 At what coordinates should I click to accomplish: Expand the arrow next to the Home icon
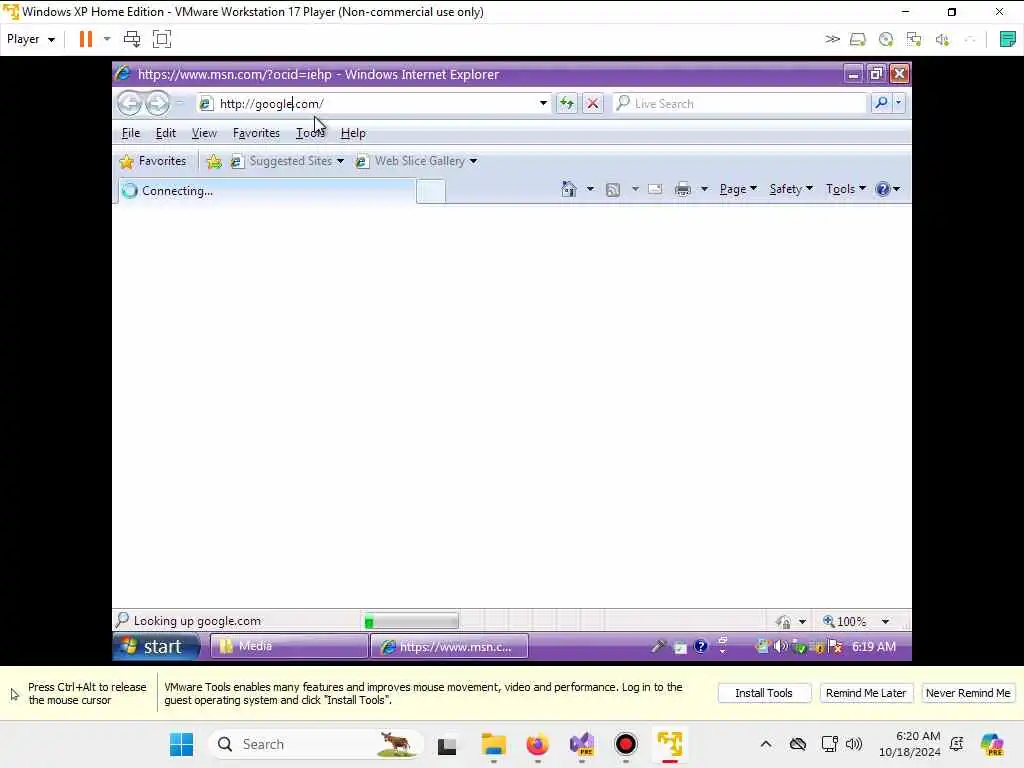(590, 189)
